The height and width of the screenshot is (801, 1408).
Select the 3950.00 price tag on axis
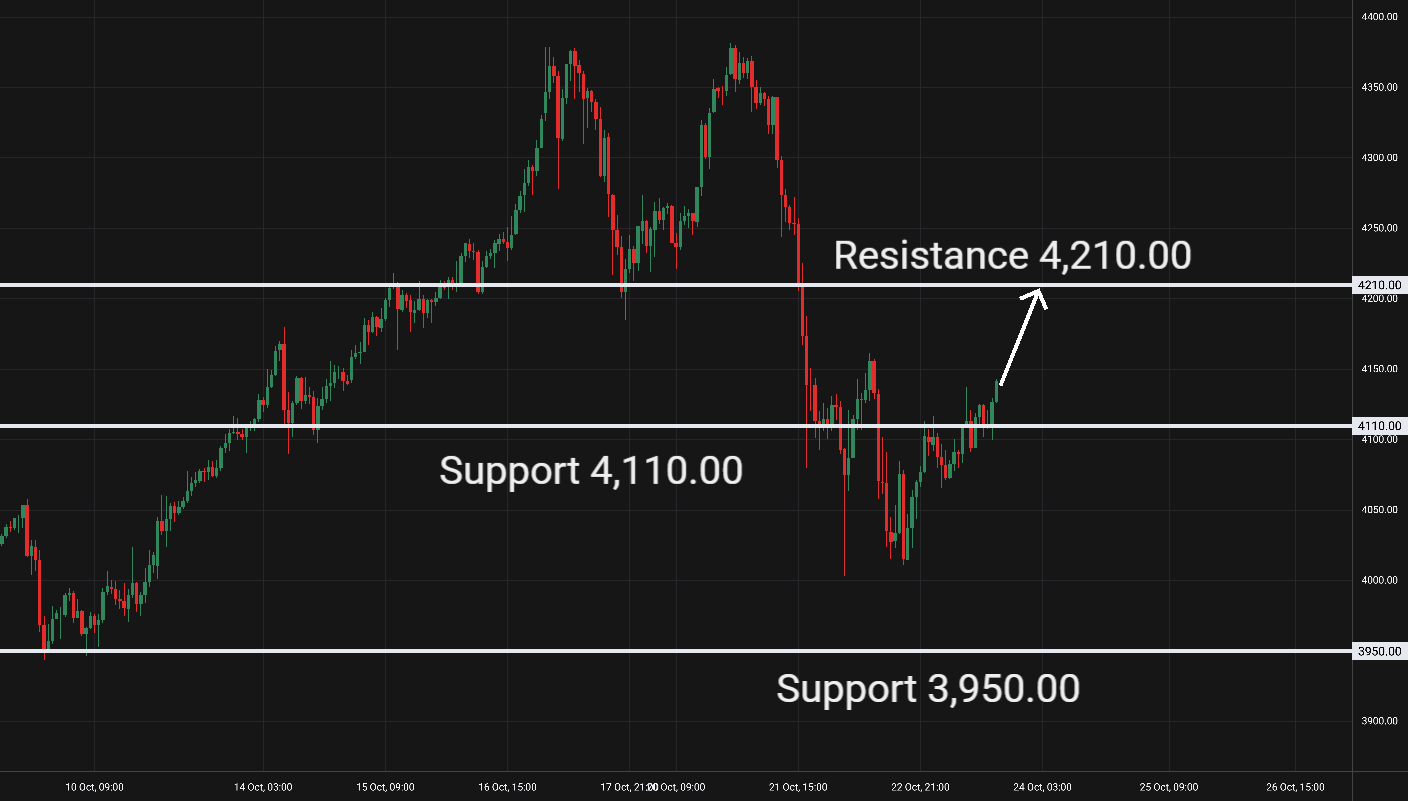coord(1379,652)
